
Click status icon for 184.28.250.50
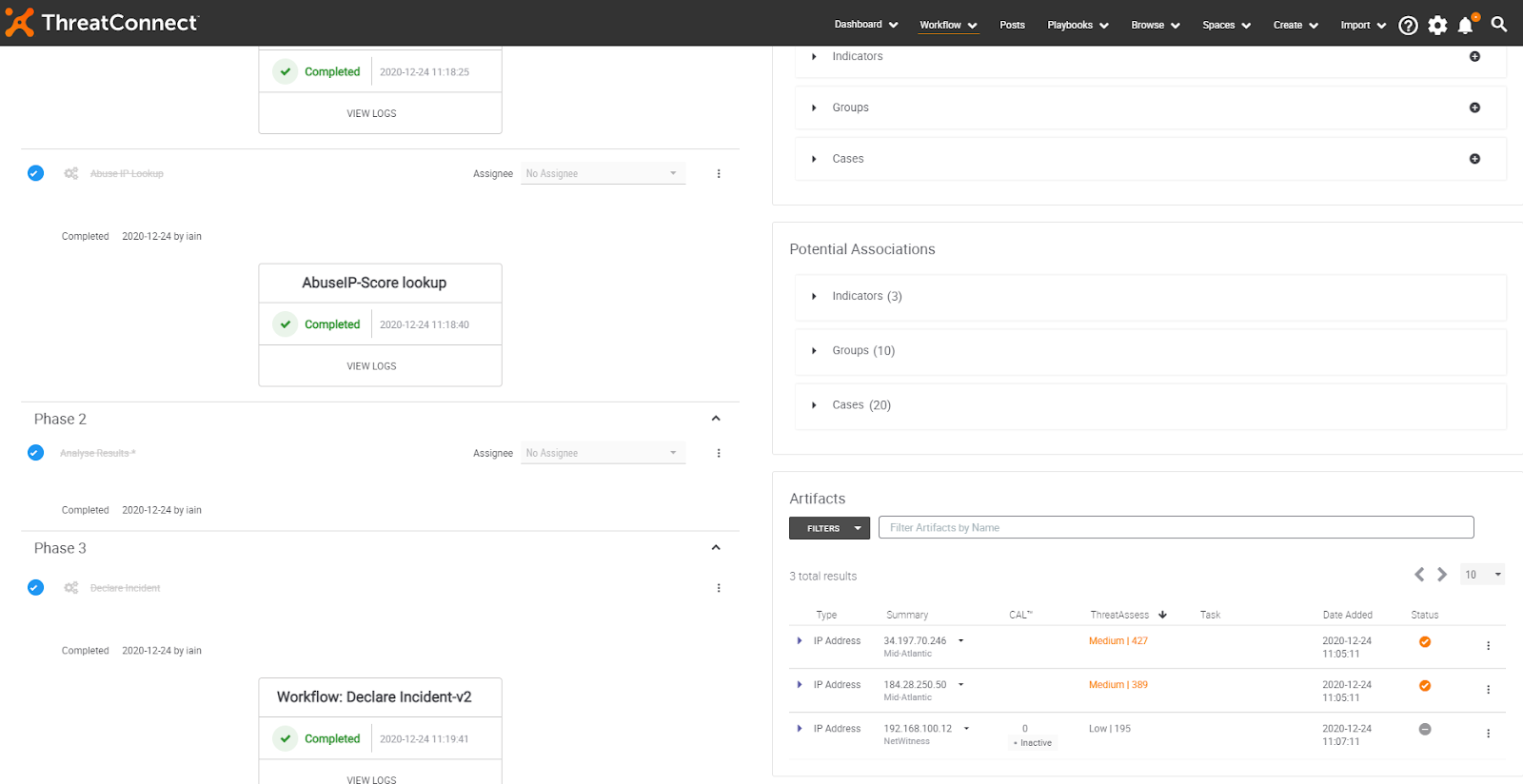[1425, 686]
